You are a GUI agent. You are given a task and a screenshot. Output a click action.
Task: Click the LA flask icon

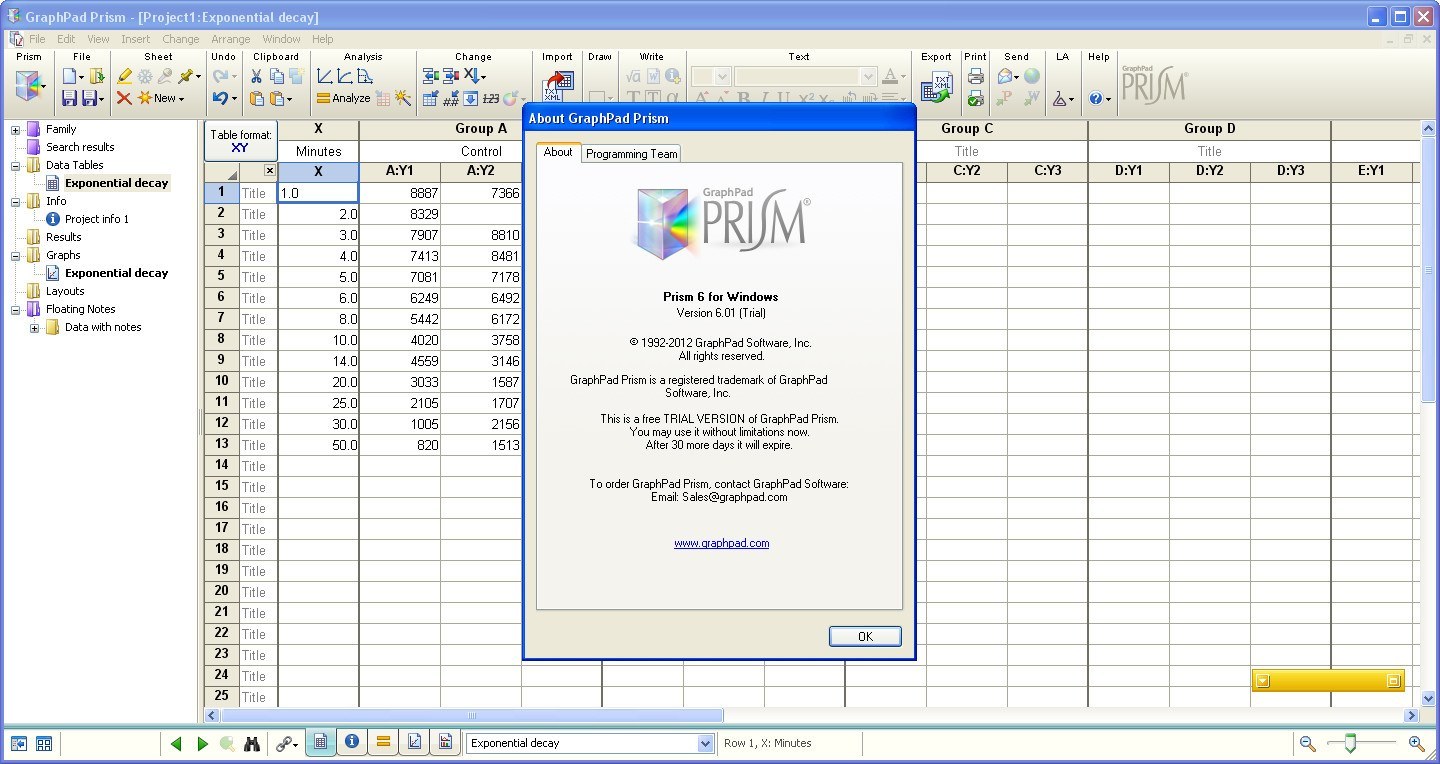point(1060,99)
